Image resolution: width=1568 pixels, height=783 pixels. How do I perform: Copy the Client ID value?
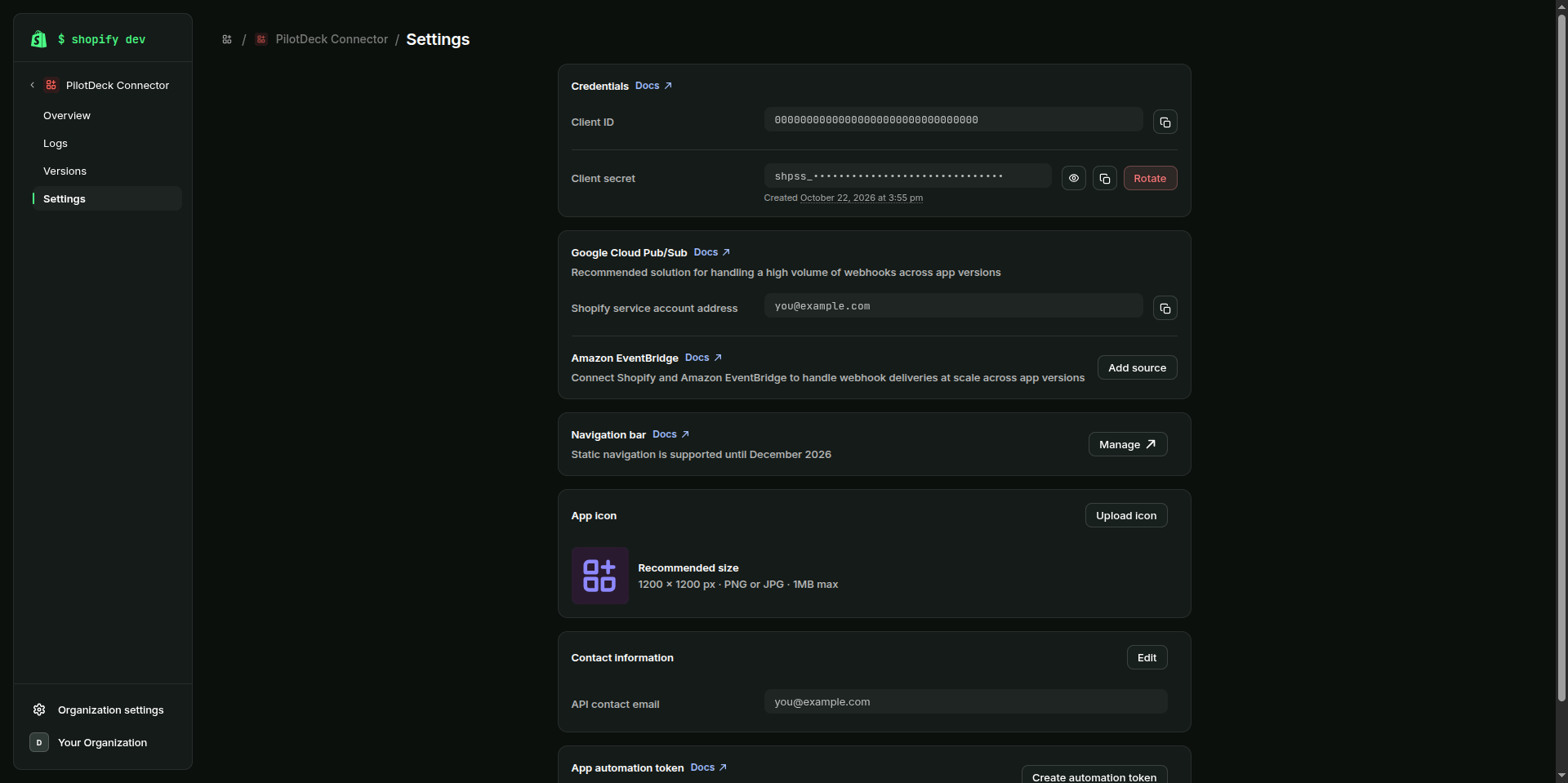[1165, 122]
